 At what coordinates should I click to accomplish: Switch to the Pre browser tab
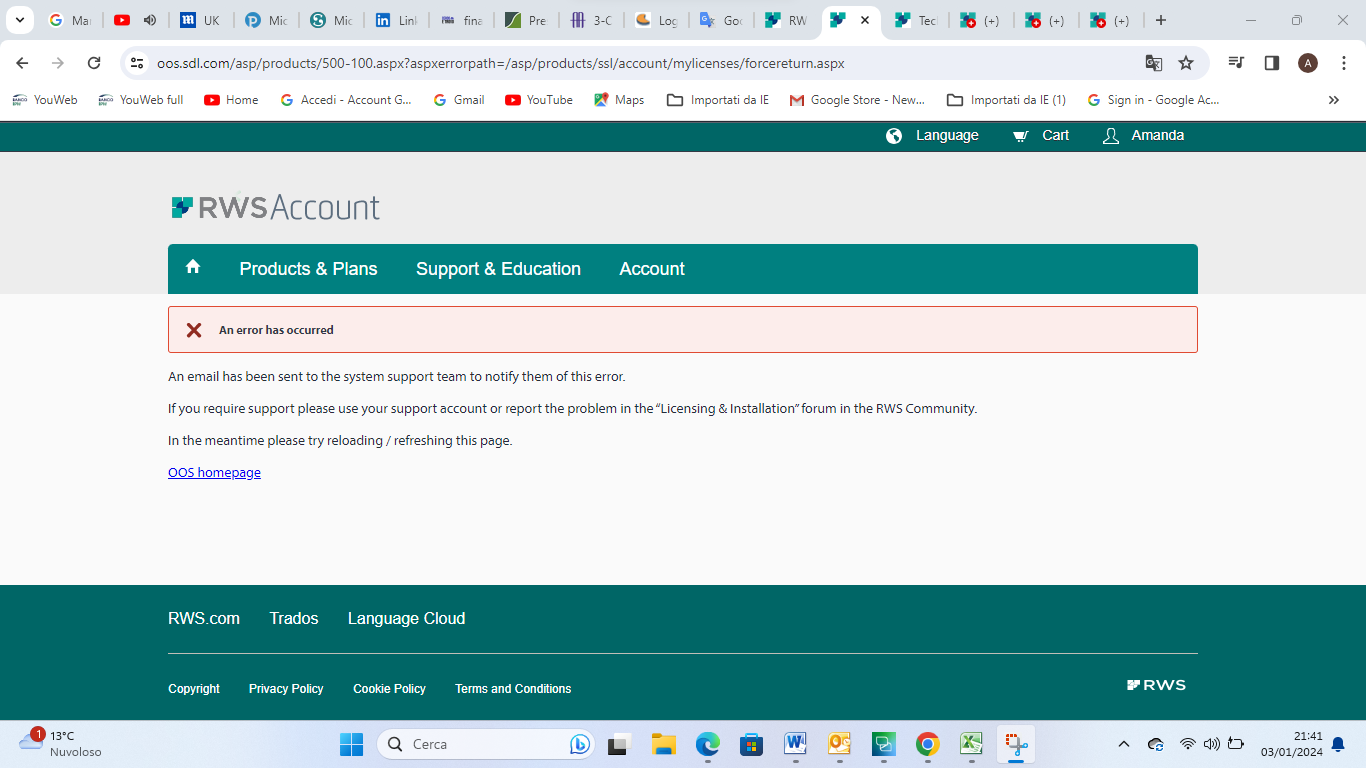click(525, 20)
